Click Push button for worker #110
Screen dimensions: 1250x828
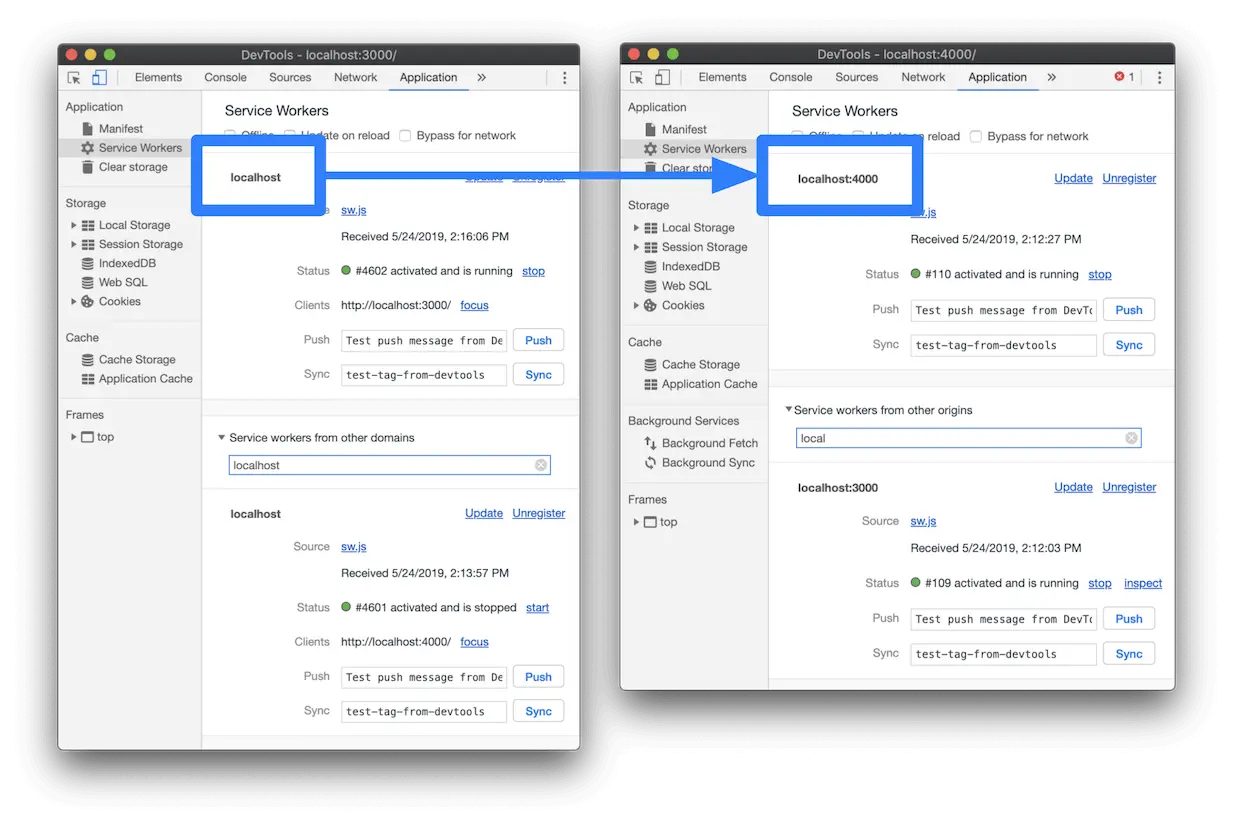(1129, 310)
